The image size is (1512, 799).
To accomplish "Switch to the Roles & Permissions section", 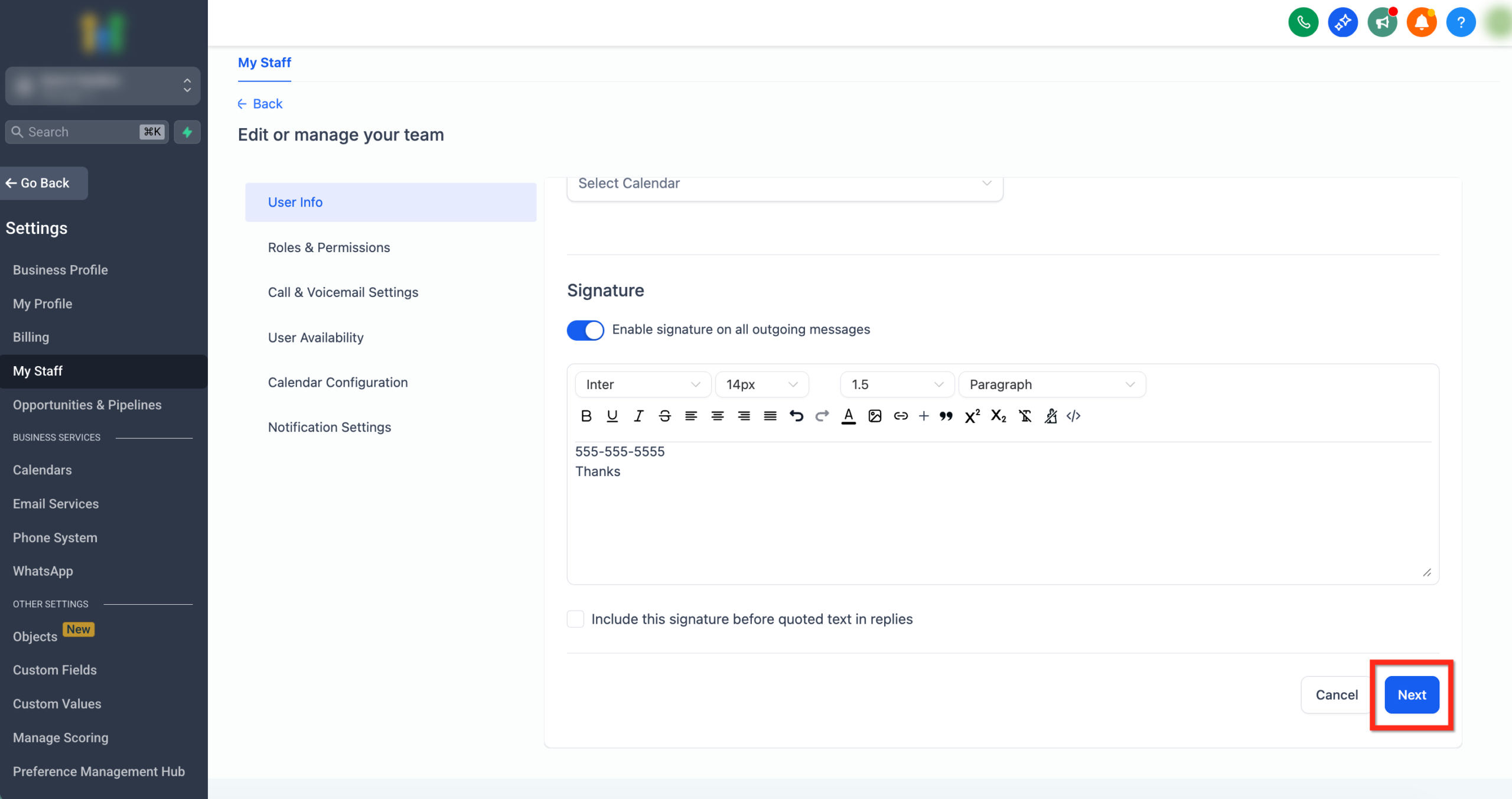I will click(329, 247).
